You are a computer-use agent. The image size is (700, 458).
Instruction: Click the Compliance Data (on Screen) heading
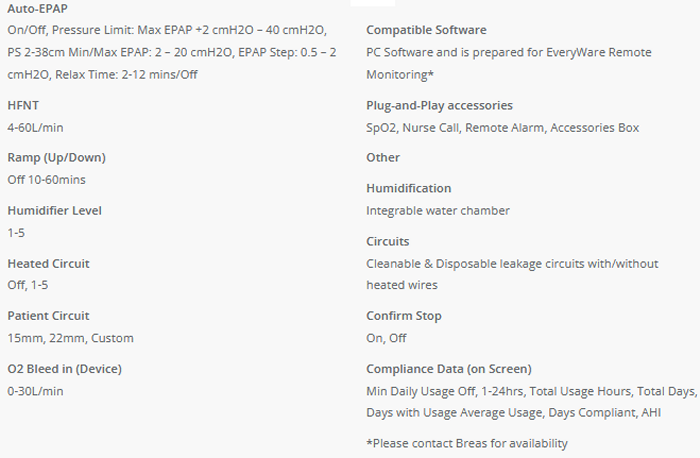point(449,369)
